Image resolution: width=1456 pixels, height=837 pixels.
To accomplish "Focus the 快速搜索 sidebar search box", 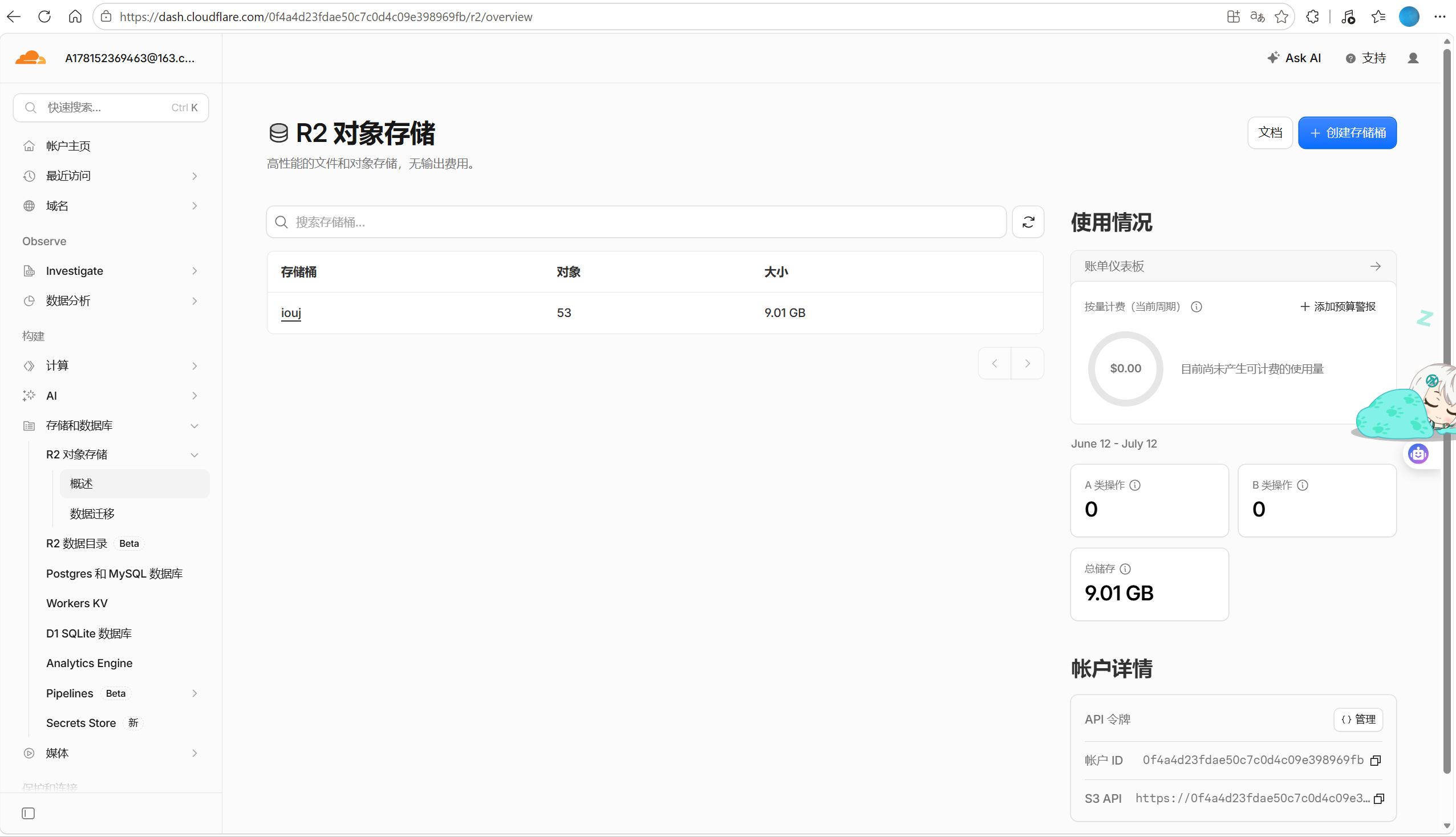I will click(111, 108).
